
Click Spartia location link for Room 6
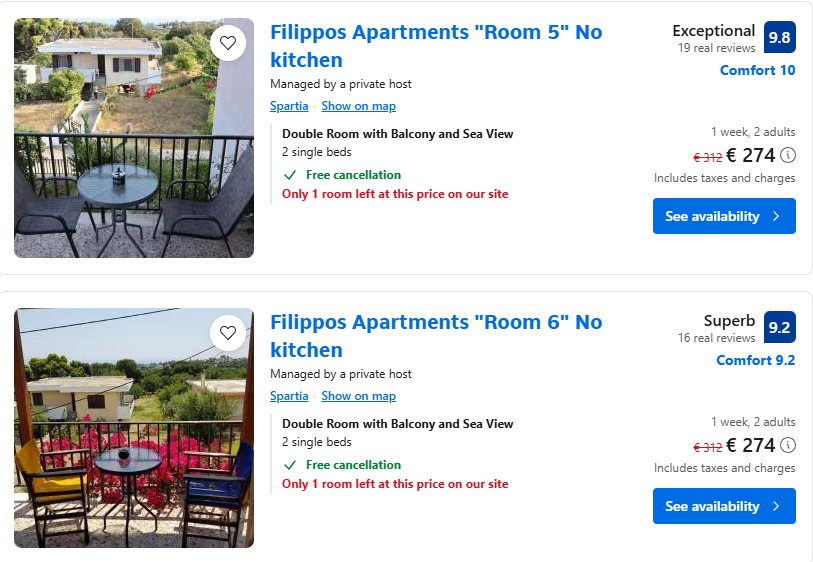289,396
